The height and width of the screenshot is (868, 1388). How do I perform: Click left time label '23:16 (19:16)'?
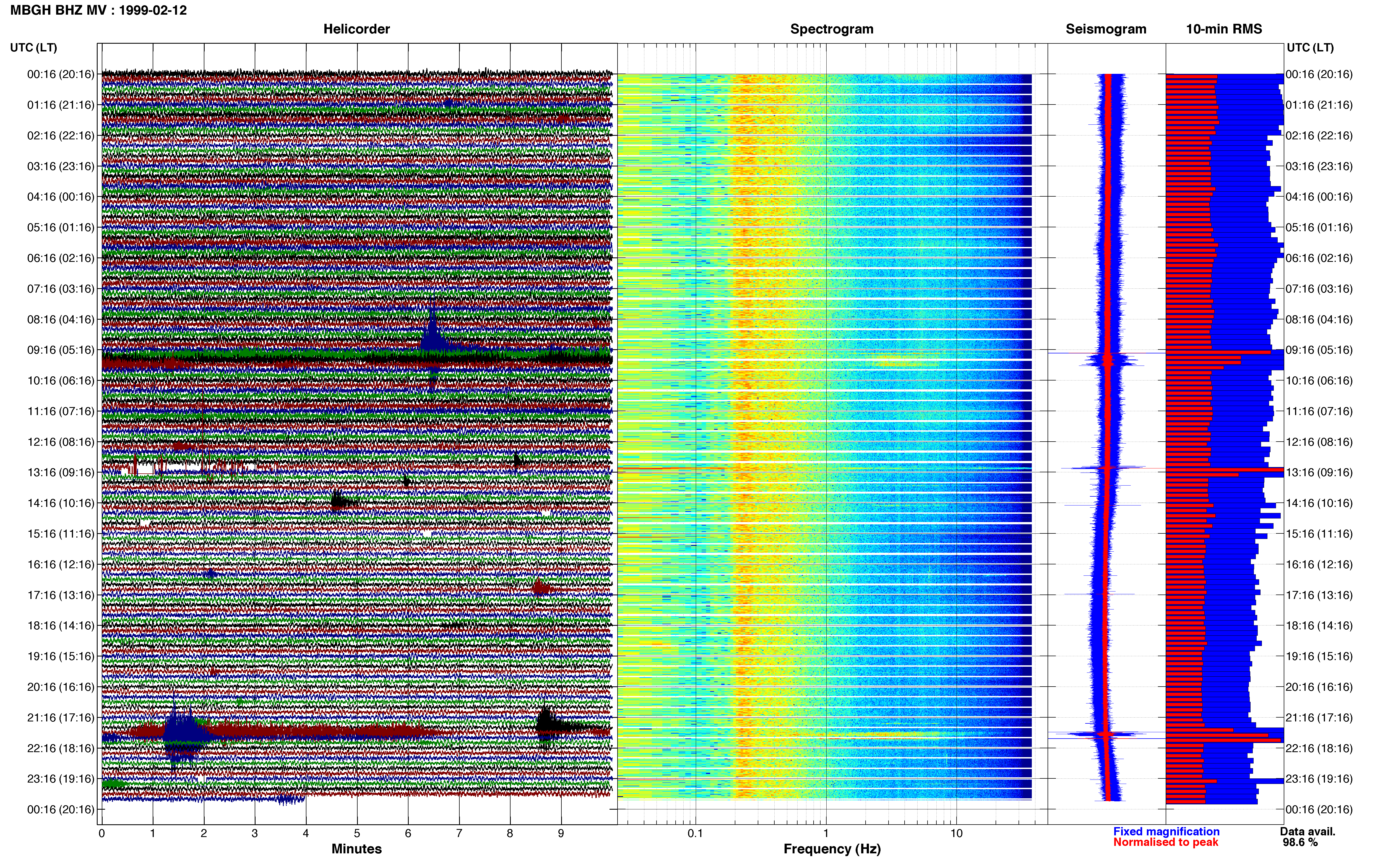click(60, 779)
